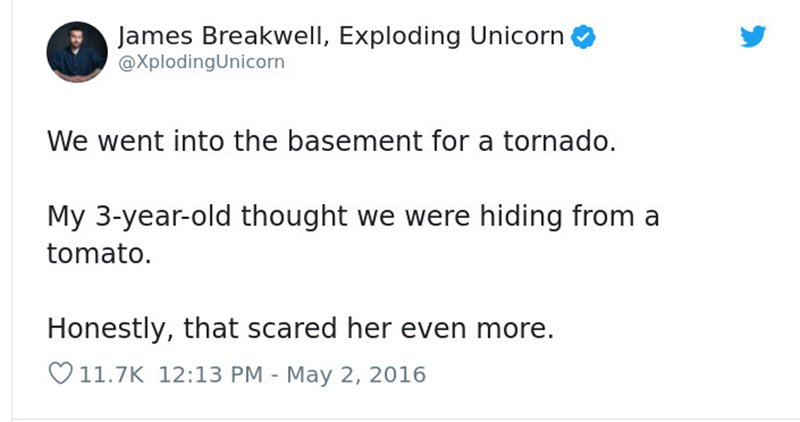Click the word 'thought' in the second sentence
The height and width of the screenshot is (422, 800).
pyautogui.click(x=294, y=216)
